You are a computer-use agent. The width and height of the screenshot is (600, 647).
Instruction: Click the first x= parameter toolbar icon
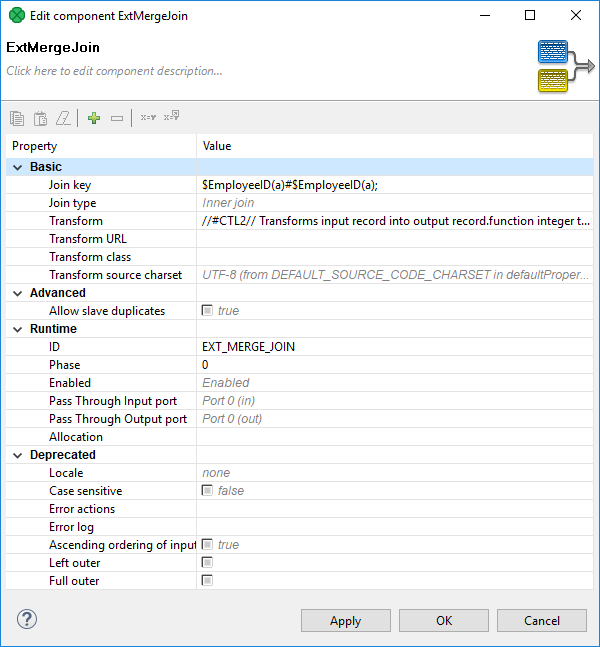[x=148, y=118]
